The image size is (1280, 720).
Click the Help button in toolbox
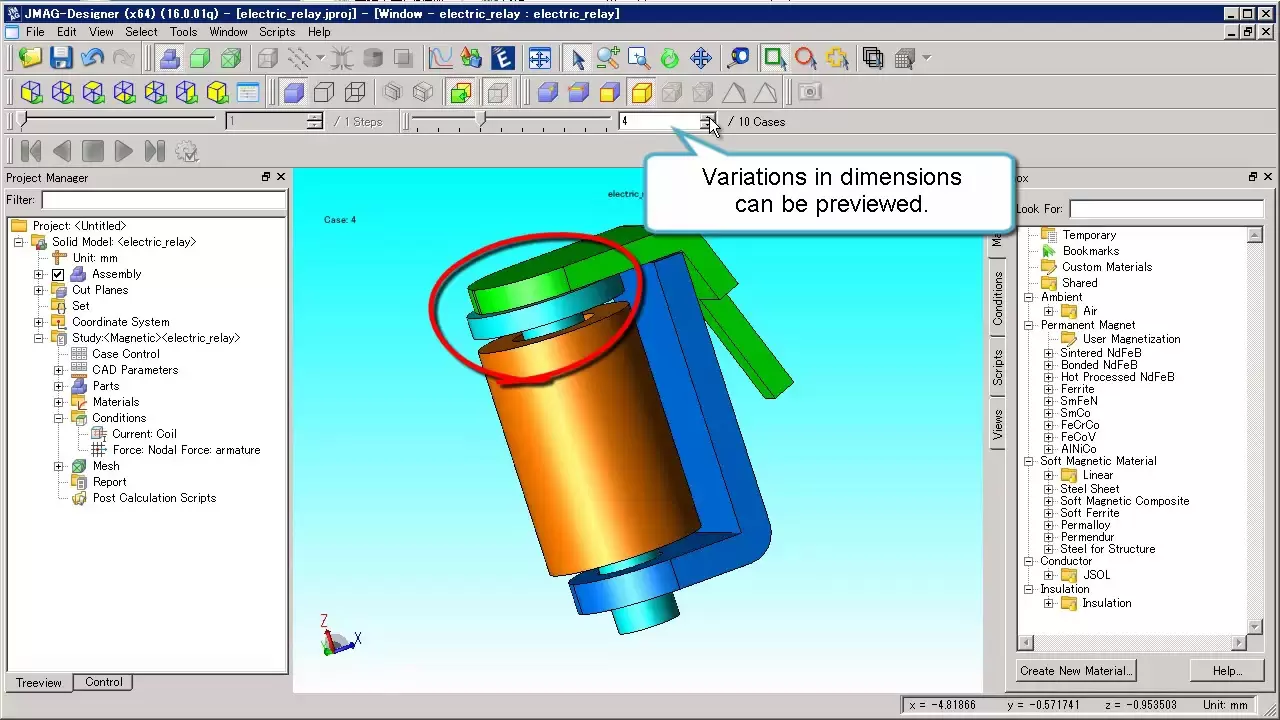[x=1226, y=670]
